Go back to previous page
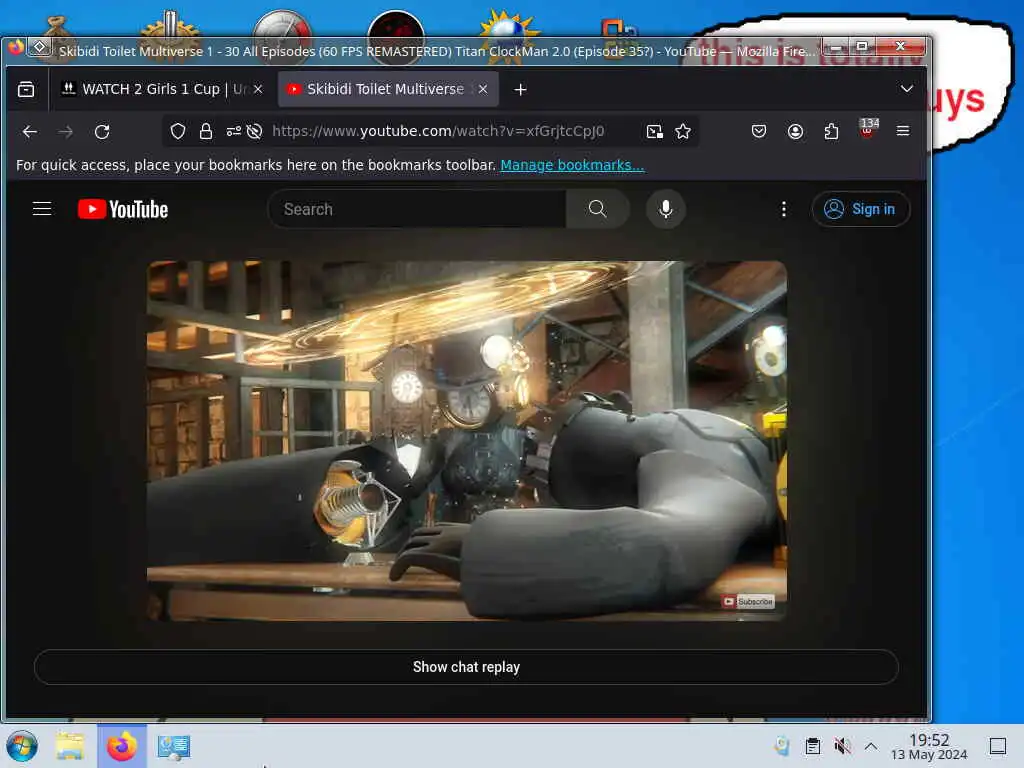 pyautogui.click(x=29, y=132)
